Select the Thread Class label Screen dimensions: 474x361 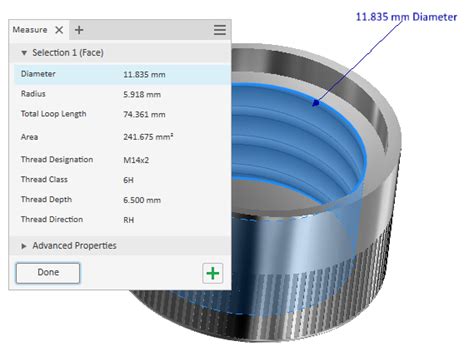[x=44, y=180]
